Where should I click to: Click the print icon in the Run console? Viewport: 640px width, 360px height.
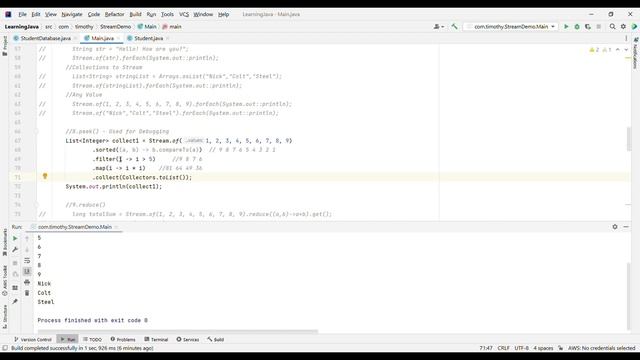(27, 282)
